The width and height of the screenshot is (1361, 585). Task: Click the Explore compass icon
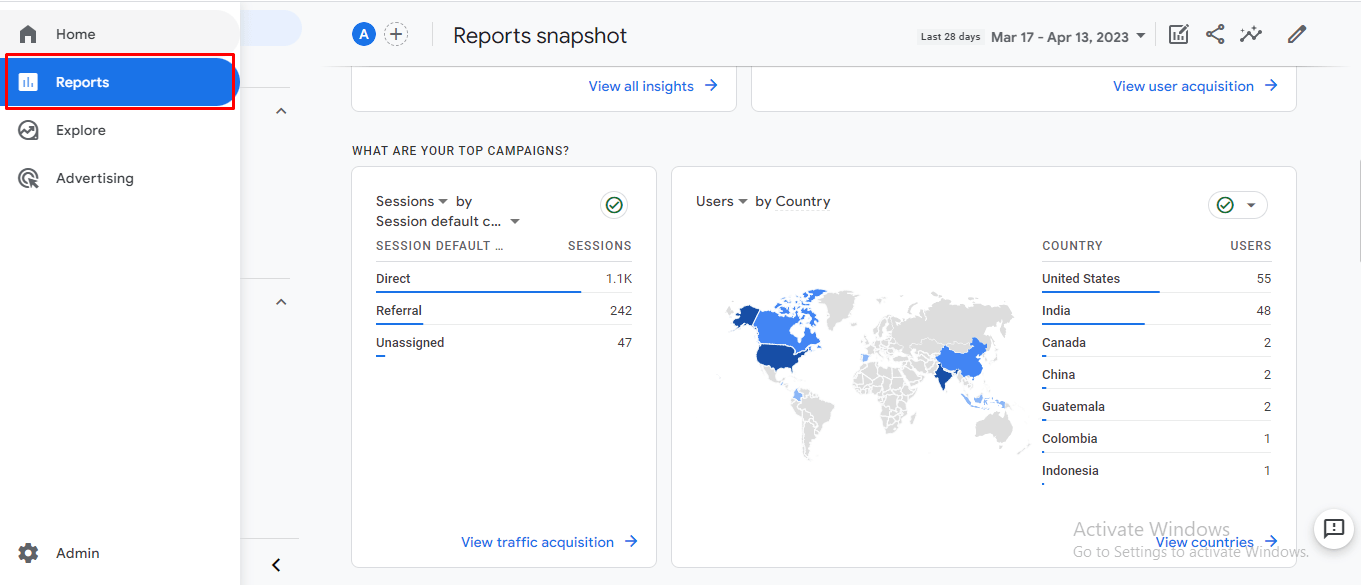[x=28, y=130]
